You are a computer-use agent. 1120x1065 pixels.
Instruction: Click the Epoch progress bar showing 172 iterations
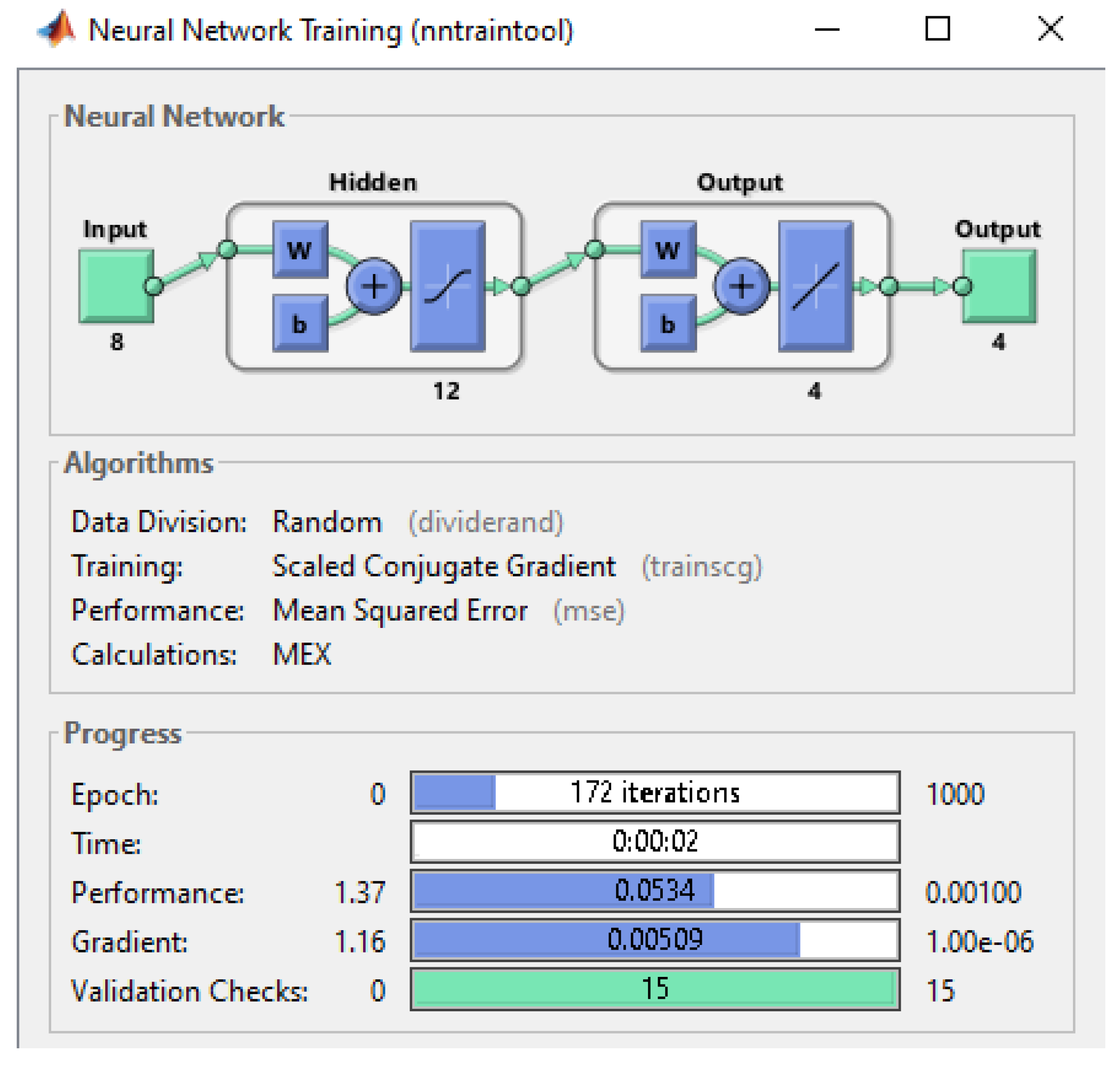[x=655, y=792]
